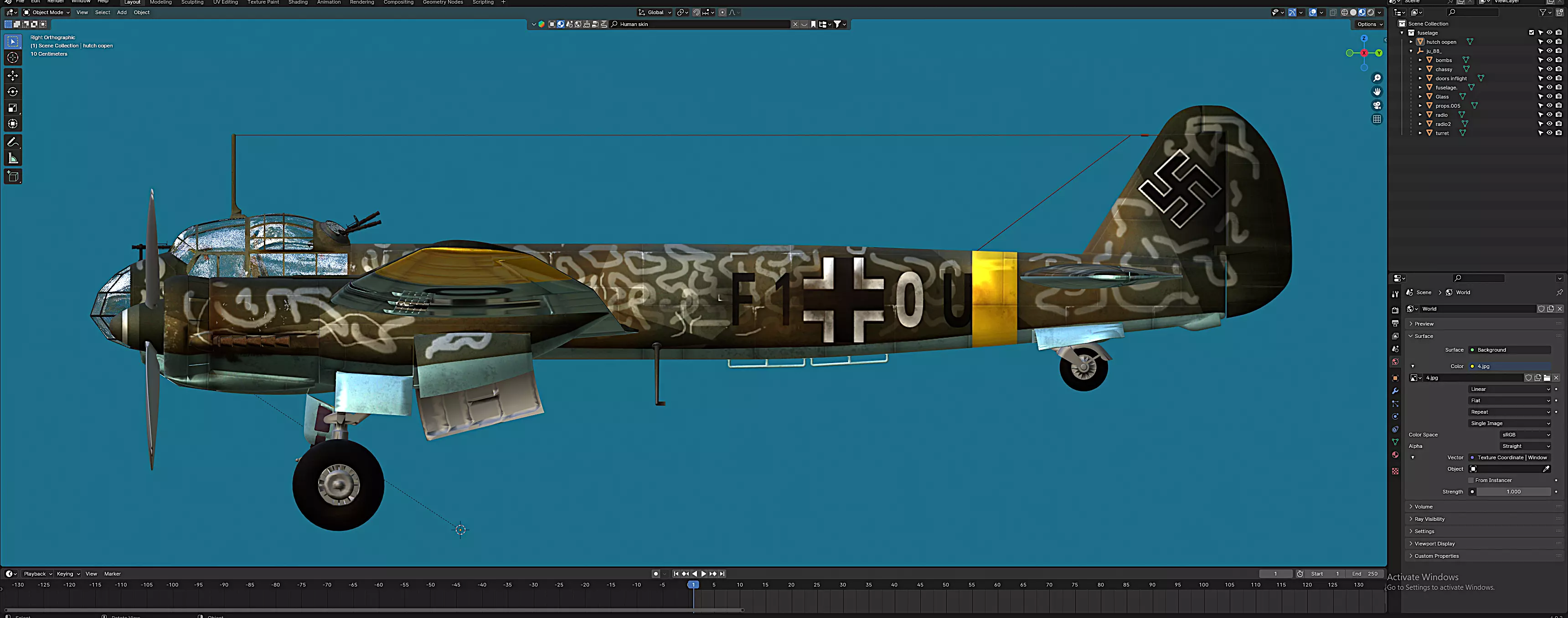1568x618 pixels.
Task: Expand the bombs tree item
Action: 1420,60
